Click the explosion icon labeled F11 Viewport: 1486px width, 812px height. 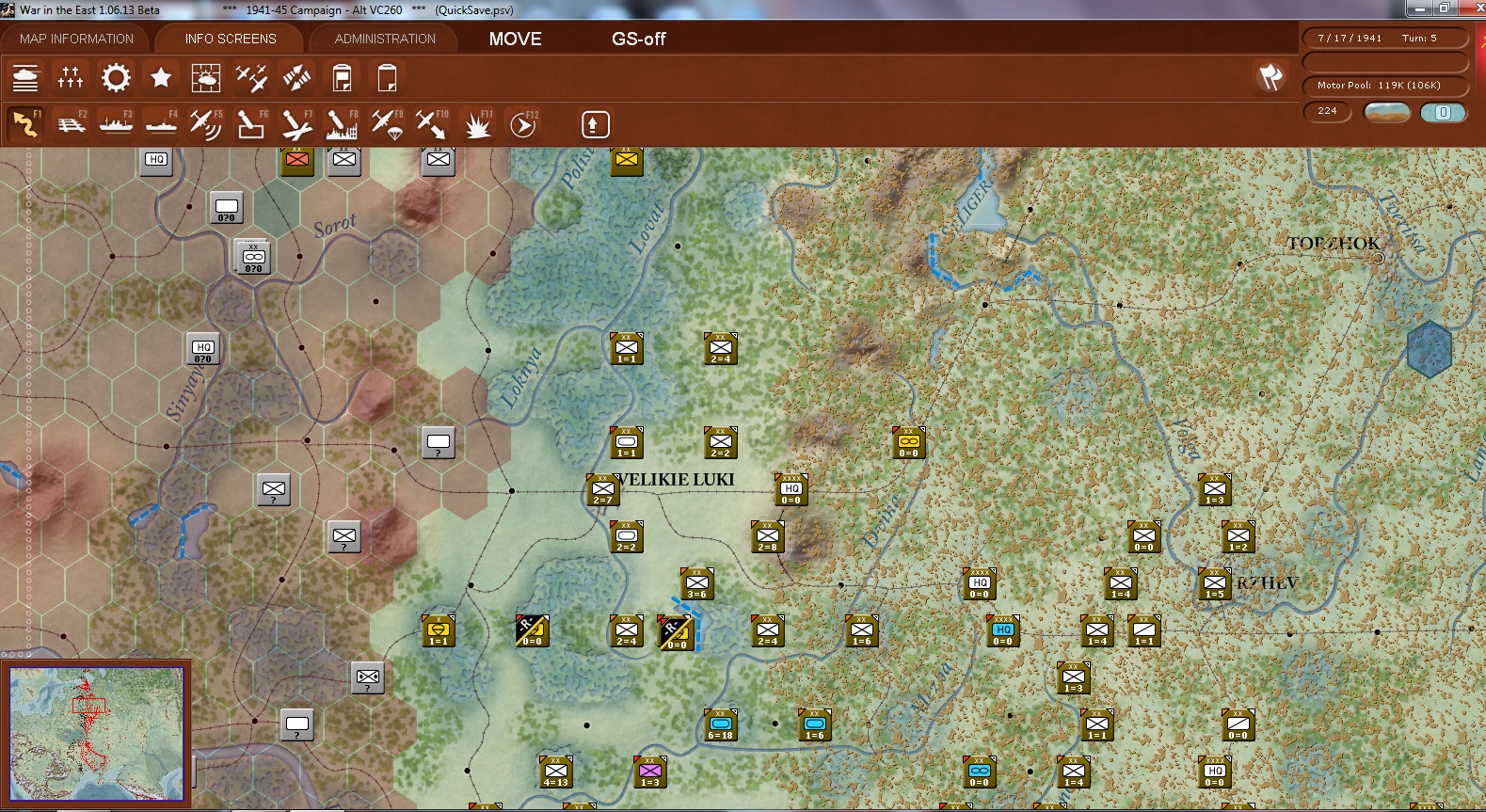pos(477,124)
